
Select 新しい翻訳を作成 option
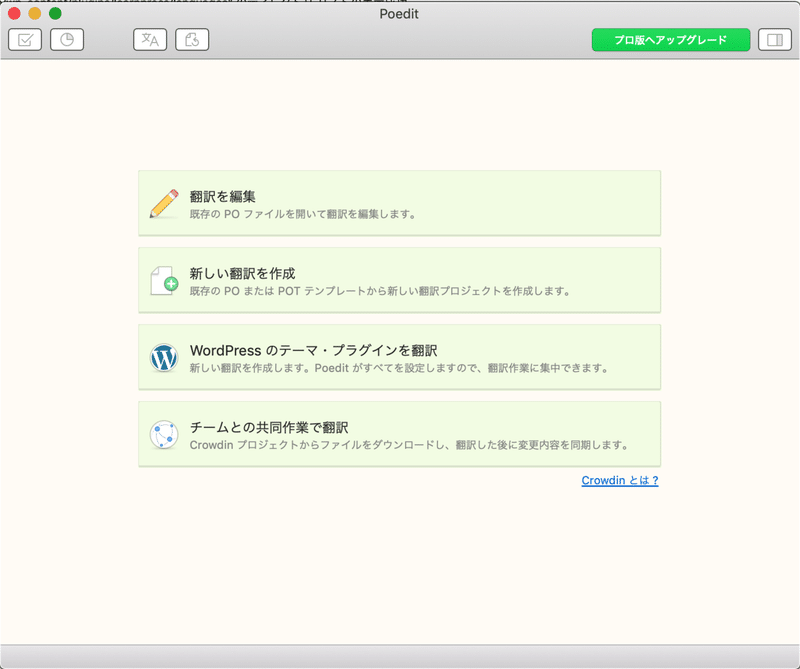[x=399, y=280]
